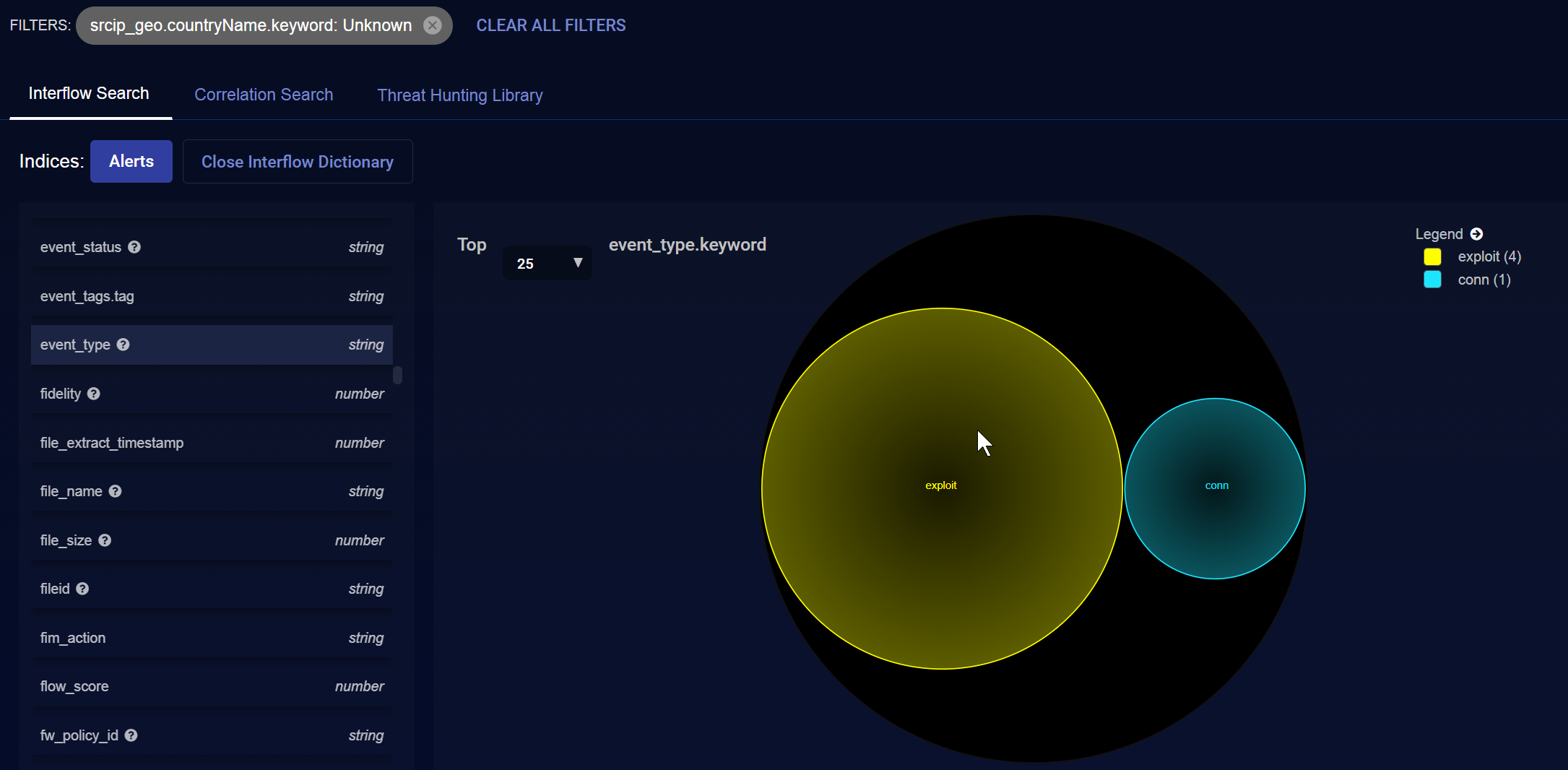The image size is (1568, 770).
Task: Collapse the Legend using arrow icon
Action: point(1476,234)
